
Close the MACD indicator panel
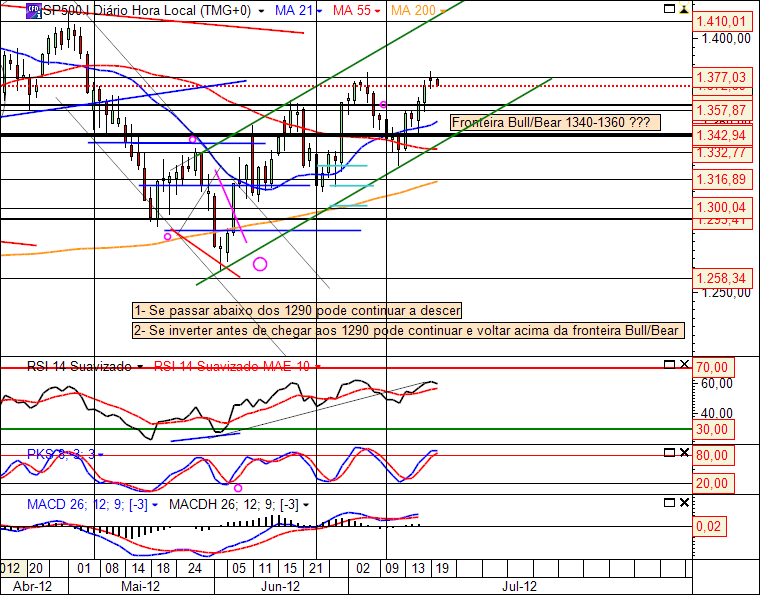pos(684,503)
